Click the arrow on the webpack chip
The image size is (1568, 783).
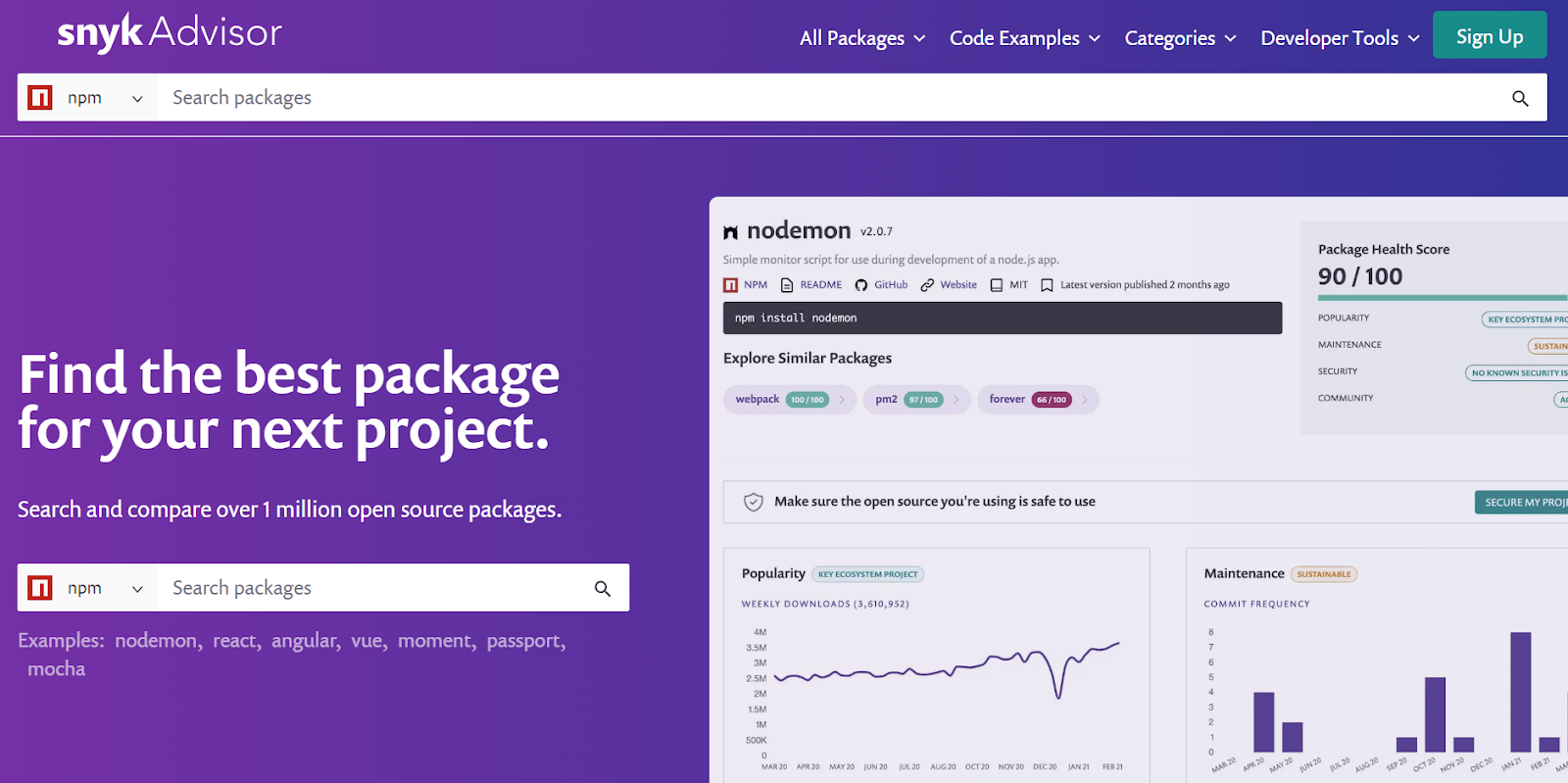click(x=842, y=400)
